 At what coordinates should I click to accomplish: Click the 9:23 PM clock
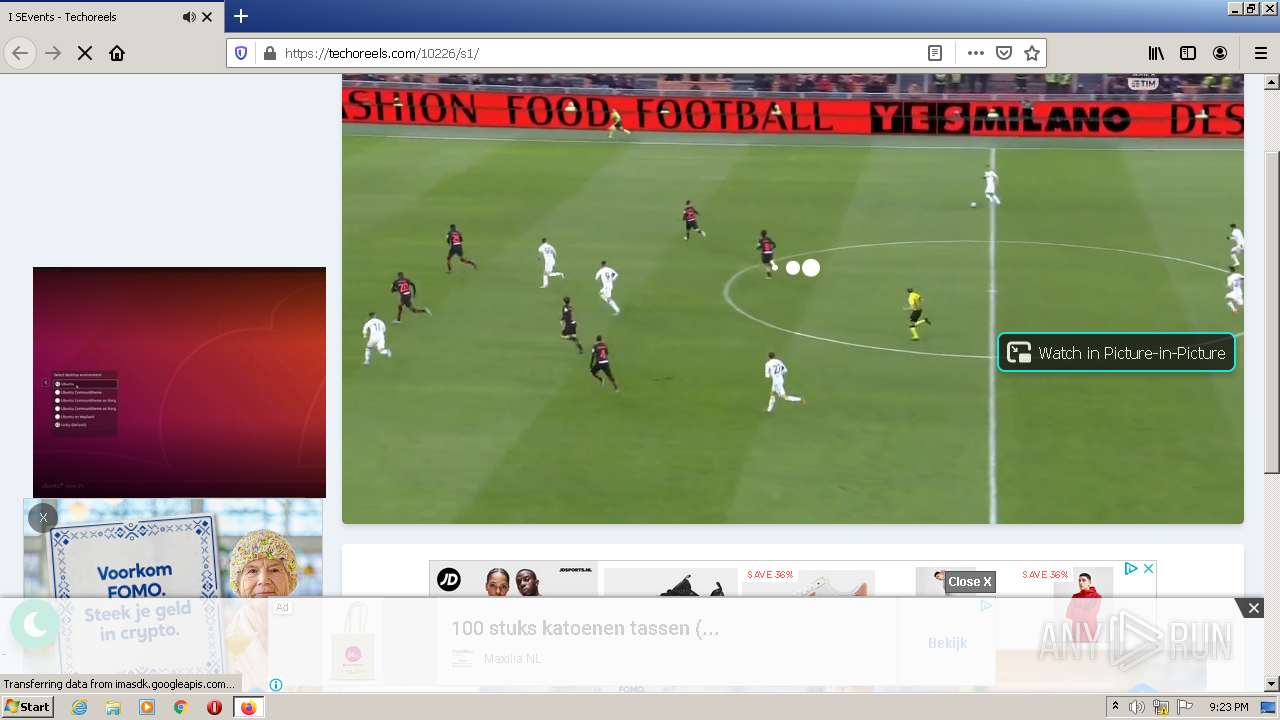tap(1229, 707)
